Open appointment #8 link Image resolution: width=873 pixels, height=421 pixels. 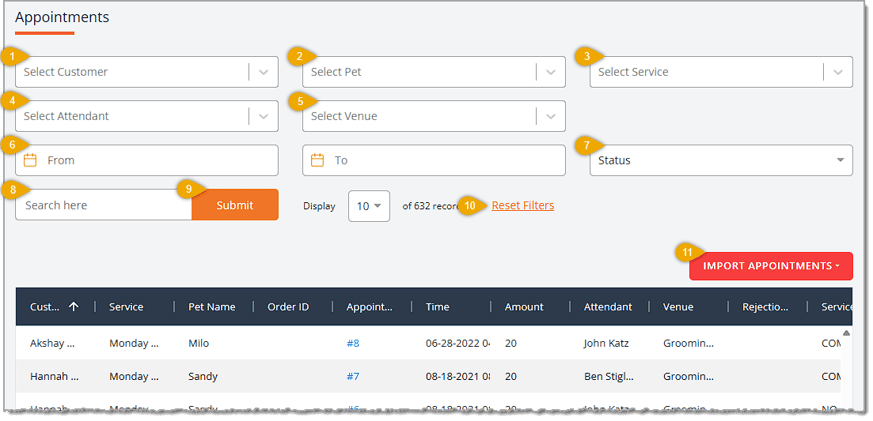coord(353,343)
